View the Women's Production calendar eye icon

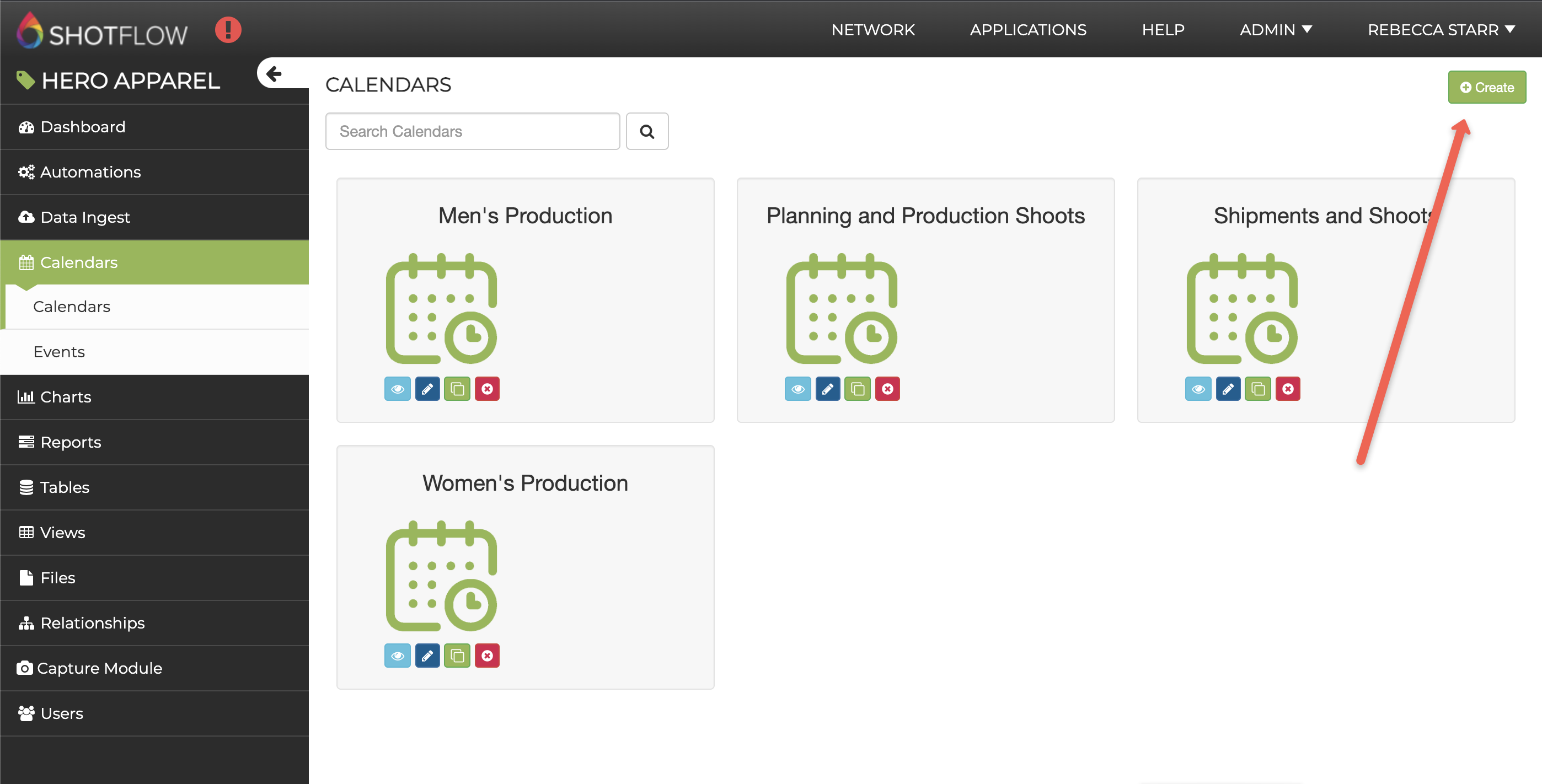click(x=398, y=656)
